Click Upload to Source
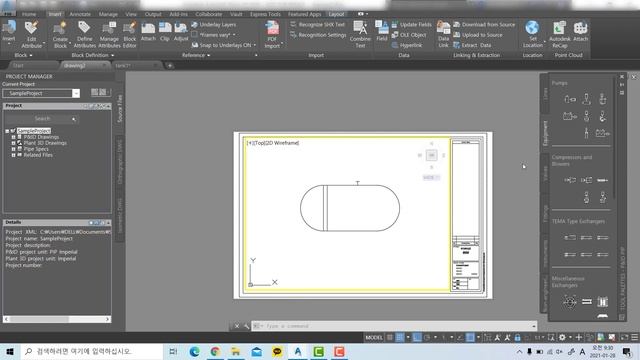The width and height of the screenshot is (640, 360). [x=478, y=35]
